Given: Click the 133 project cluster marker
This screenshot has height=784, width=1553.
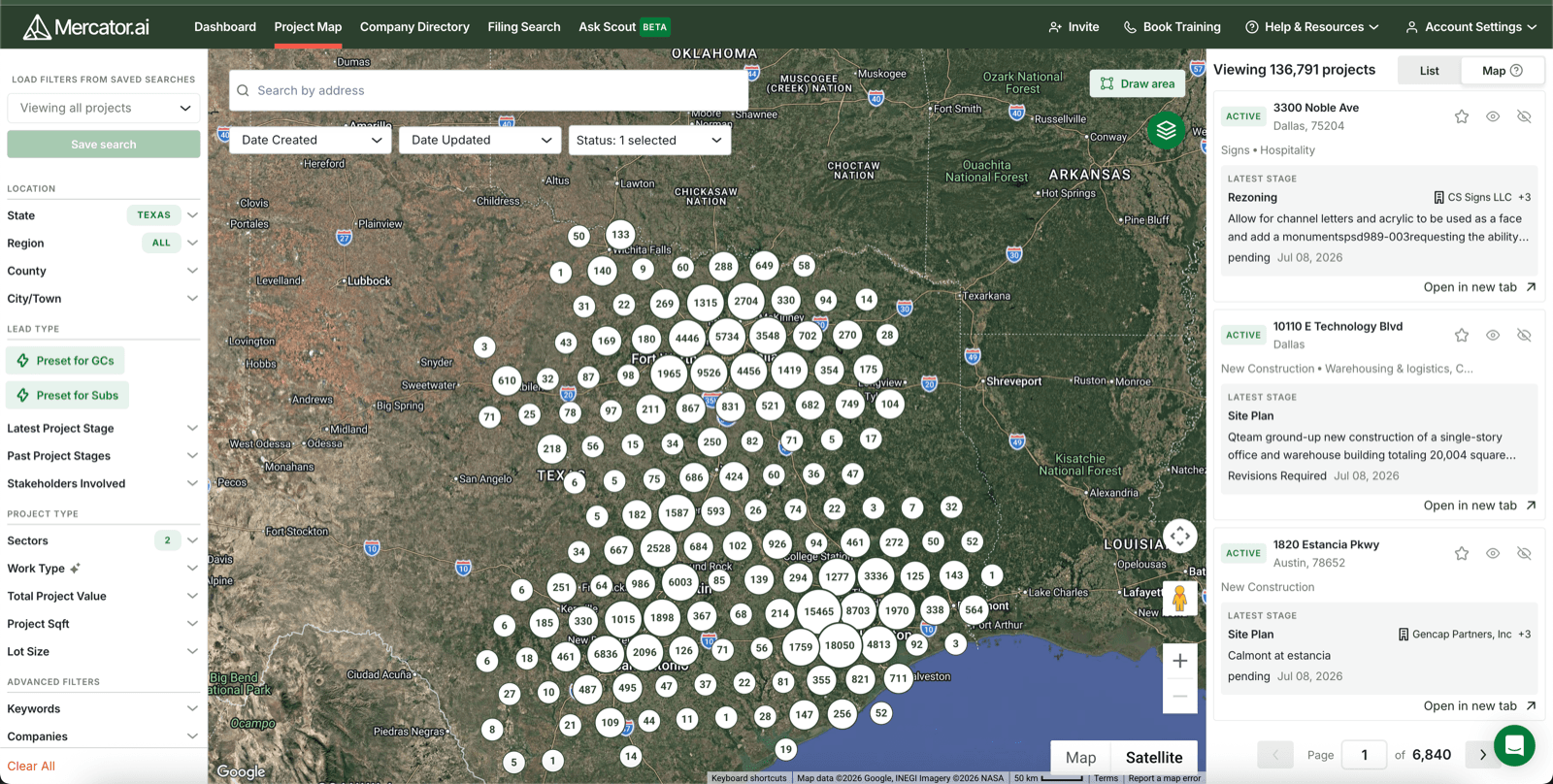Looking at the screenshot, I should click(x=620, y=234).
